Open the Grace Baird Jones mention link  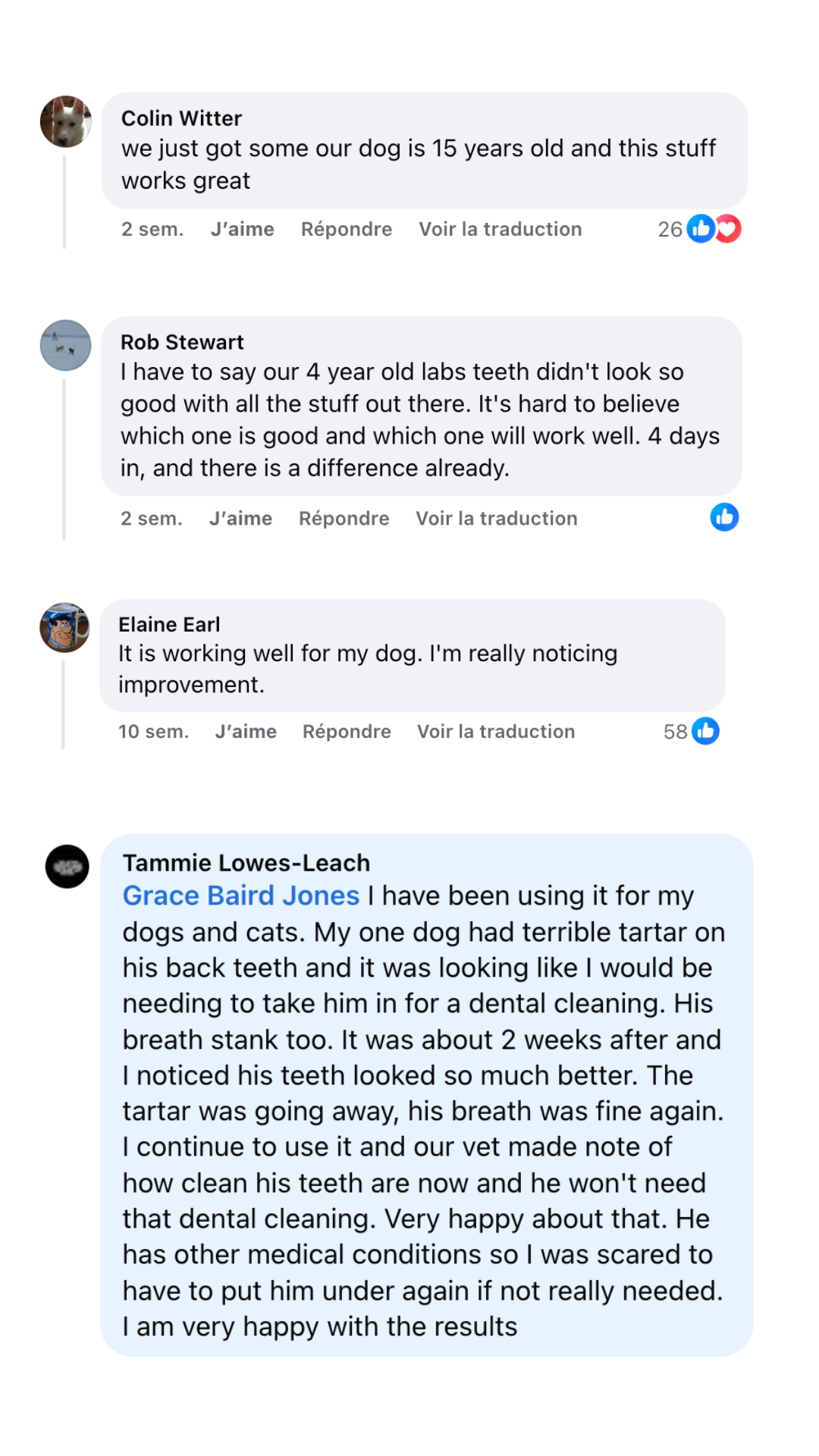240,896
